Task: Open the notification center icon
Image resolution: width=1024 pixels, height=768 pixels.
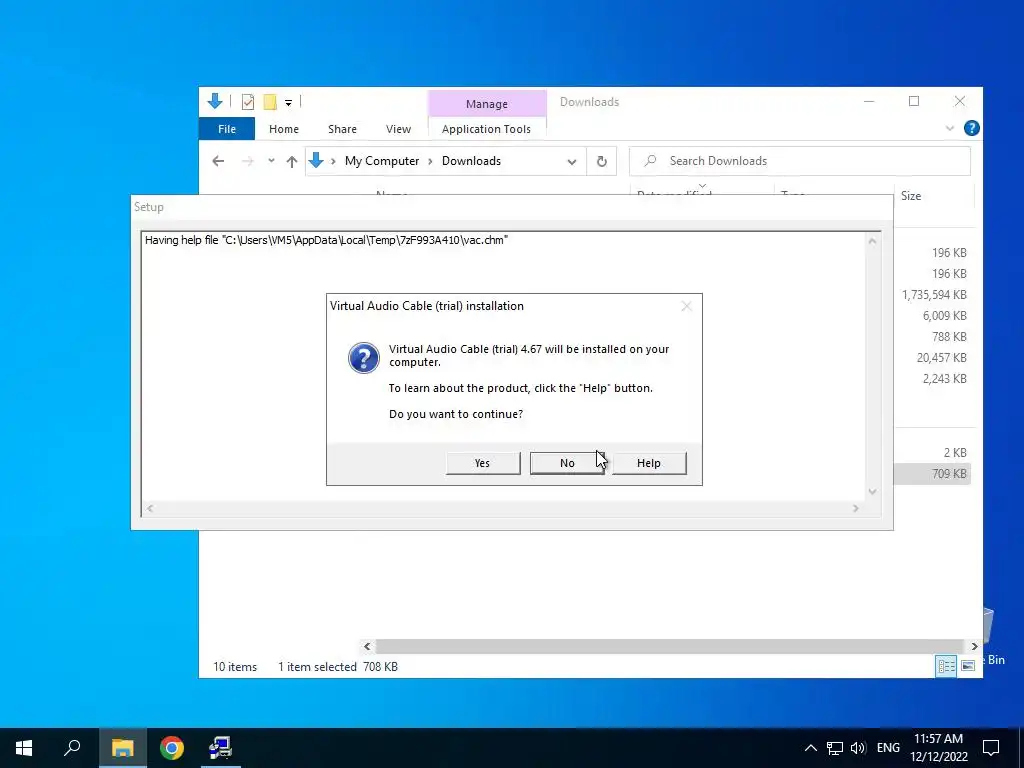Action: pos(991,748)
